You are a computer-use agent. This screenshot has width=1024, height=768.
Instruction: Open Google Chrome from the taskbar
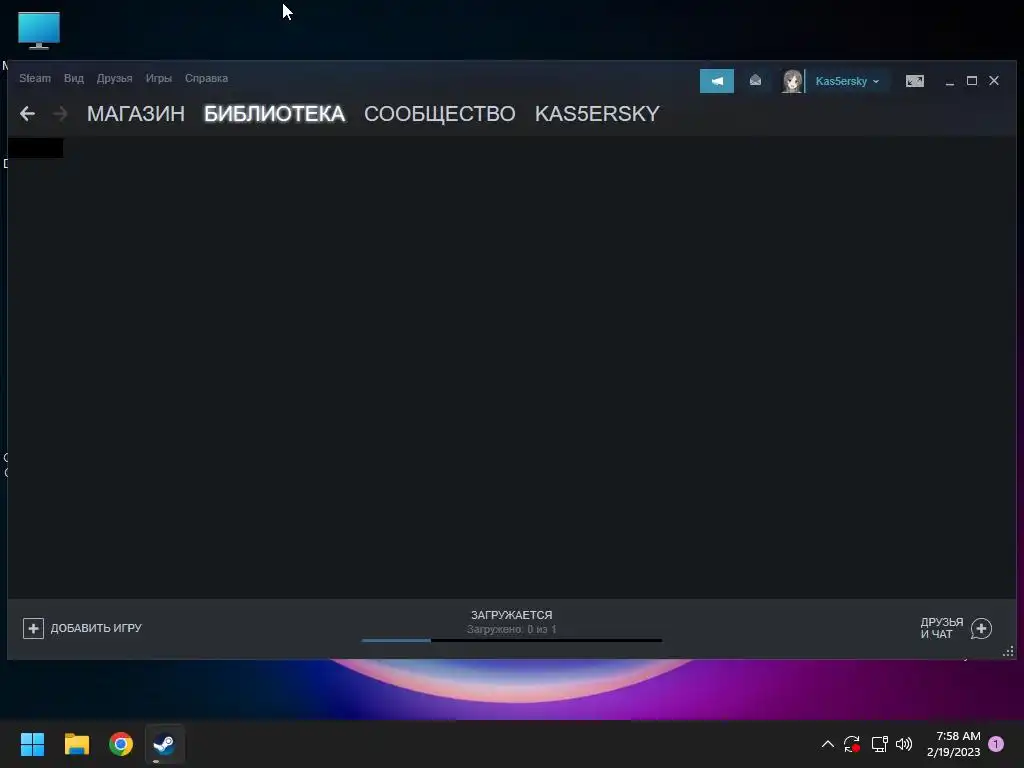pos(121,744)
